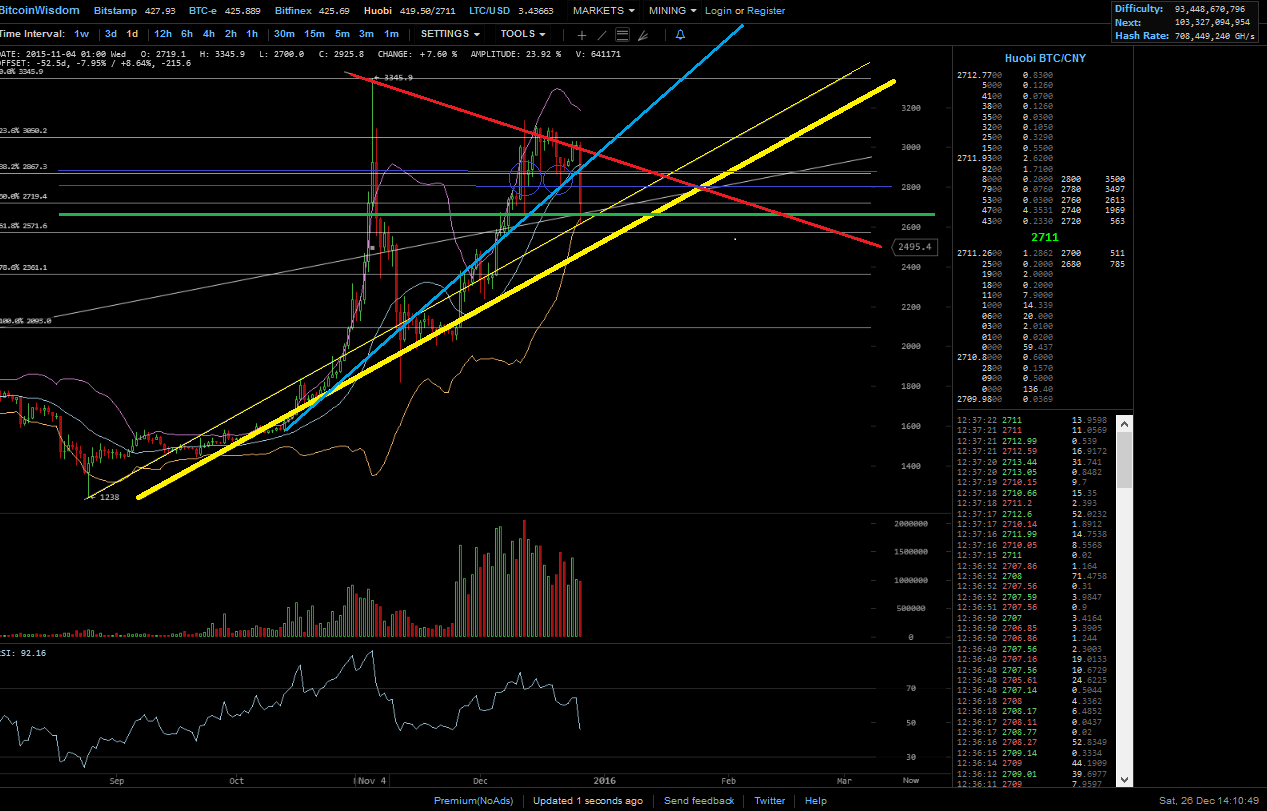The image size is (1267, 811).
Task: Set time interval to 2h
Action: (231, 34)
